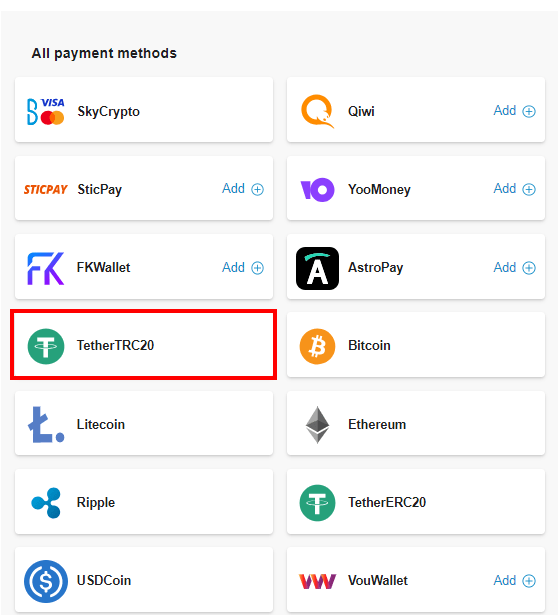The image size is (558, 615).
Task: Add VouWallet via the Add link
Action: click(x=505, y=580)
